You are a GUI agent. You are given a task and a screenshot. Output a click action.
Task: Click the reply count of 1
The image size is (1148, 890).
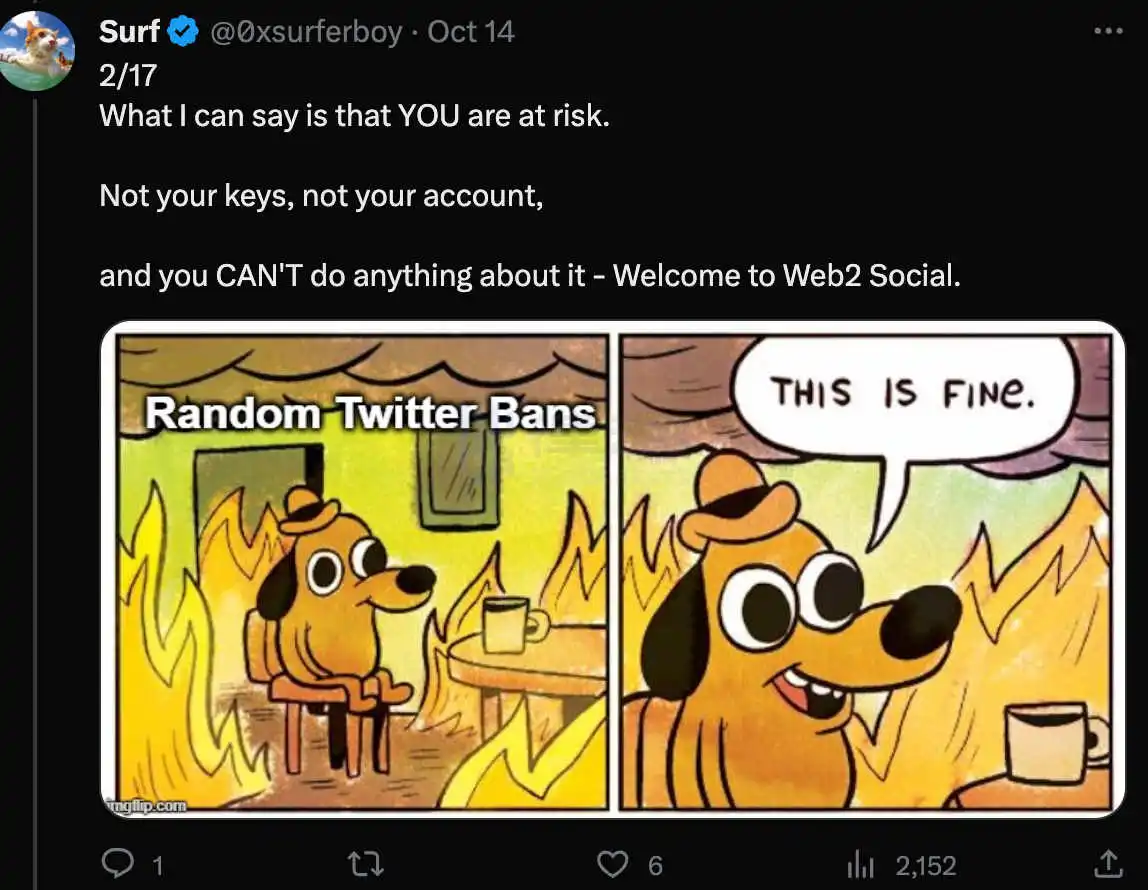tap(156, 865)
